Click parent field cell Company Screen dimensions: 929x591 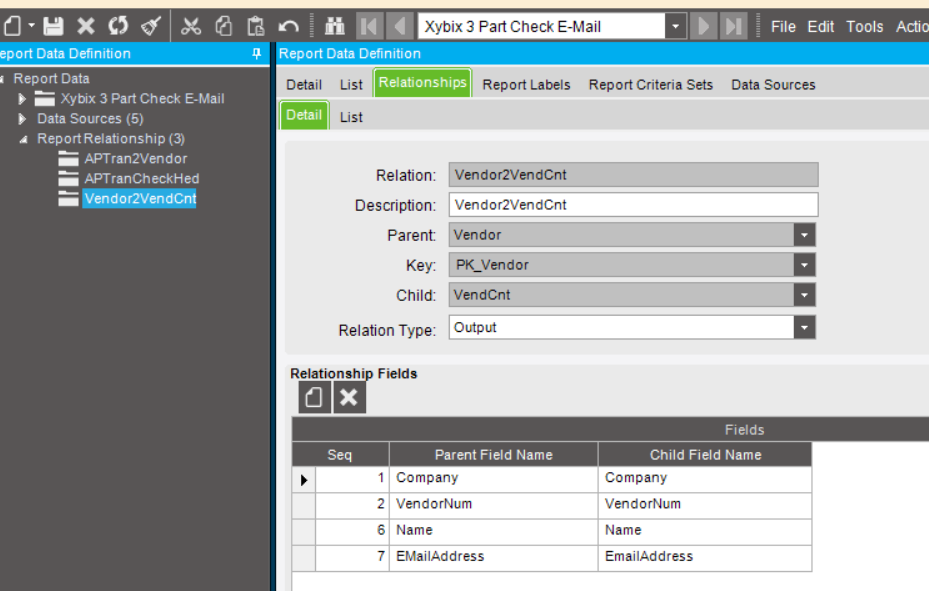494,478
